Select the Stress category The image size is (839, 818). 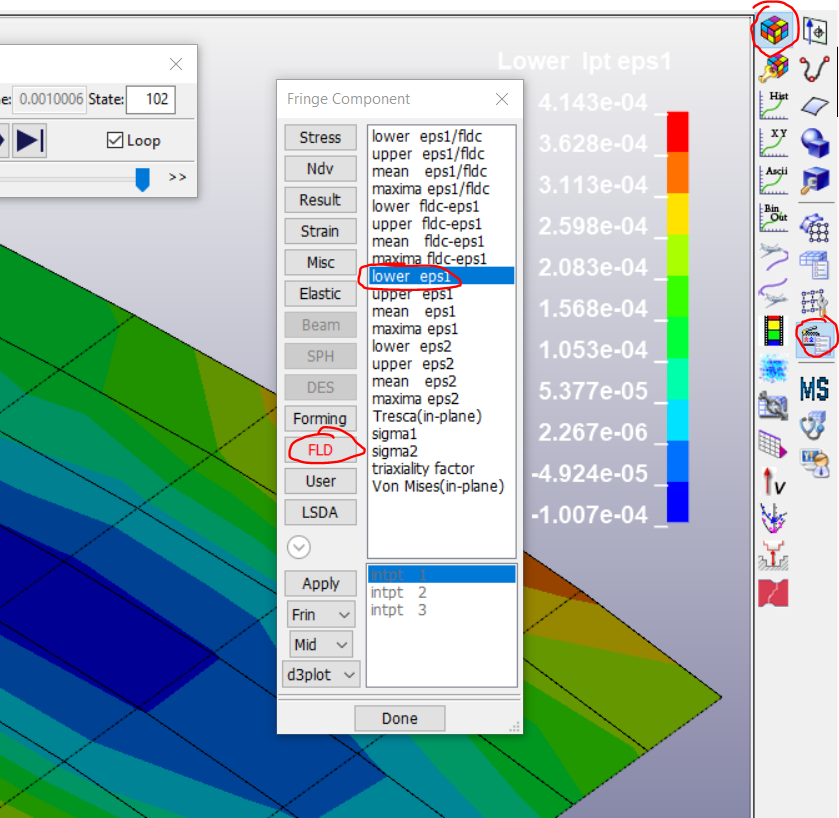click(321, 137)
